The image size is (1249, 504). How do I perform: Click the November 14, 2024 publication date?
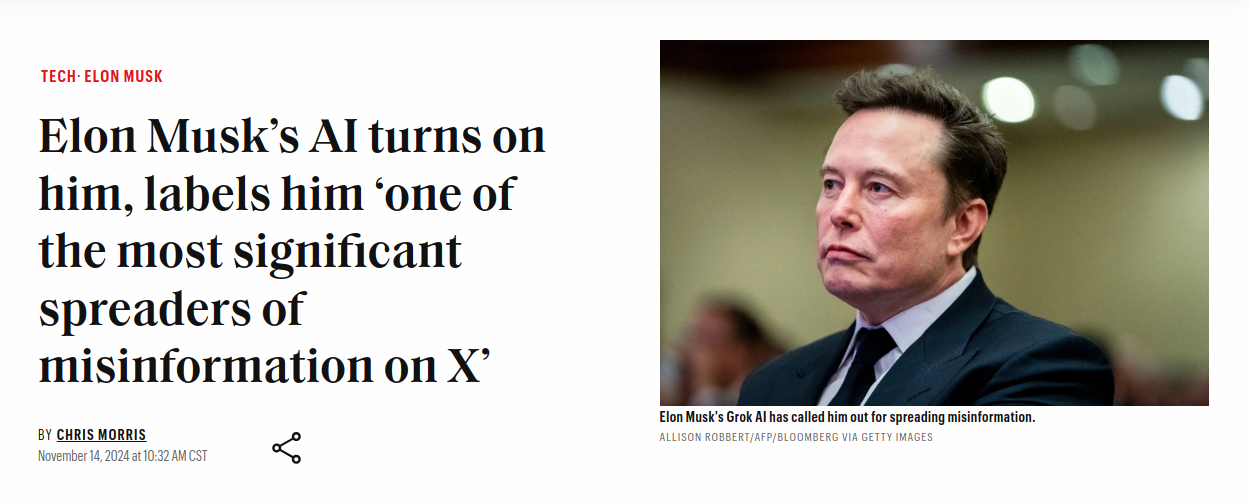(84, 456)
